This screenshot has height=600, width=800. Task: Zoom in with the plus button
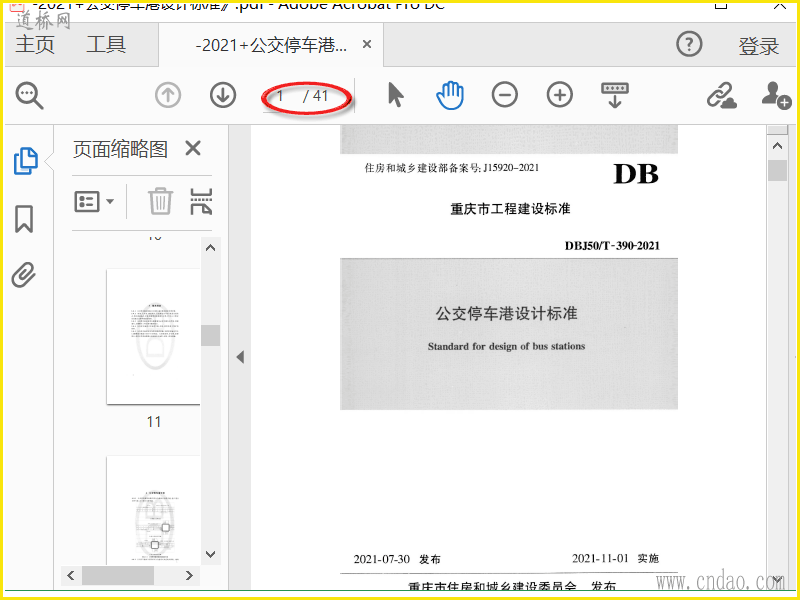(560, 95)
